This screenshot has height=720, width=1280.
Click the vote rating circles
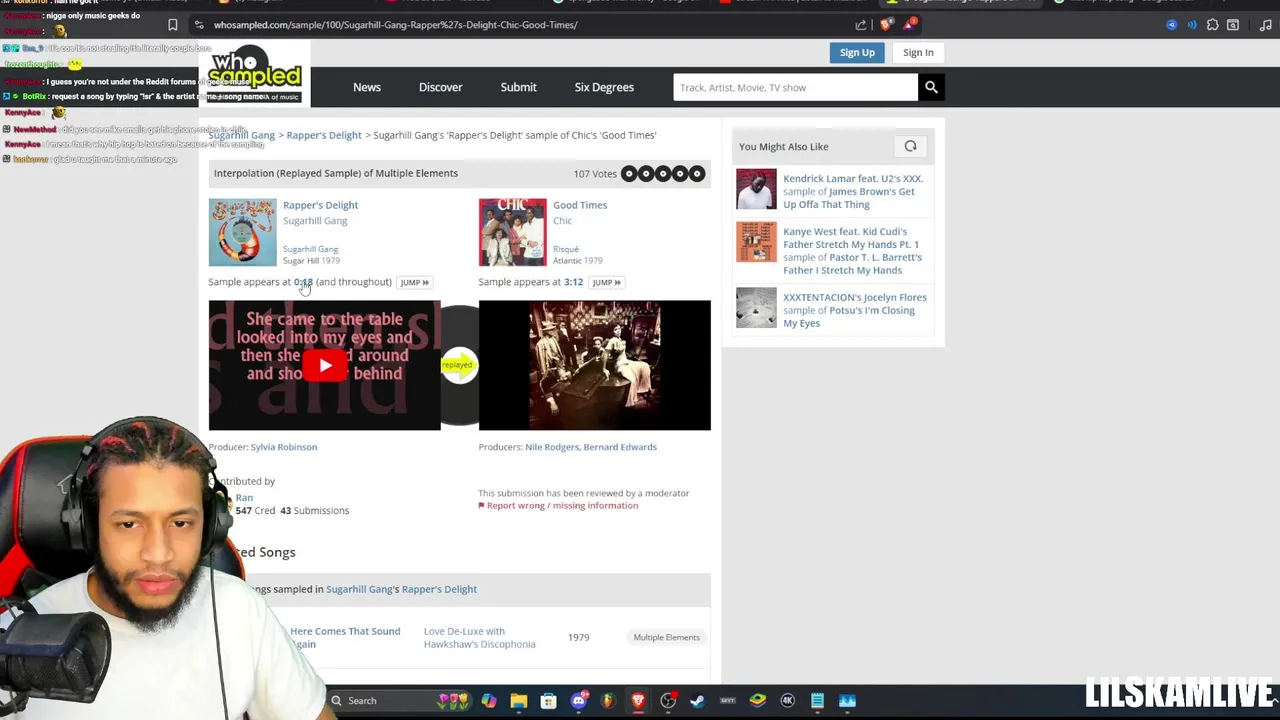663,174
